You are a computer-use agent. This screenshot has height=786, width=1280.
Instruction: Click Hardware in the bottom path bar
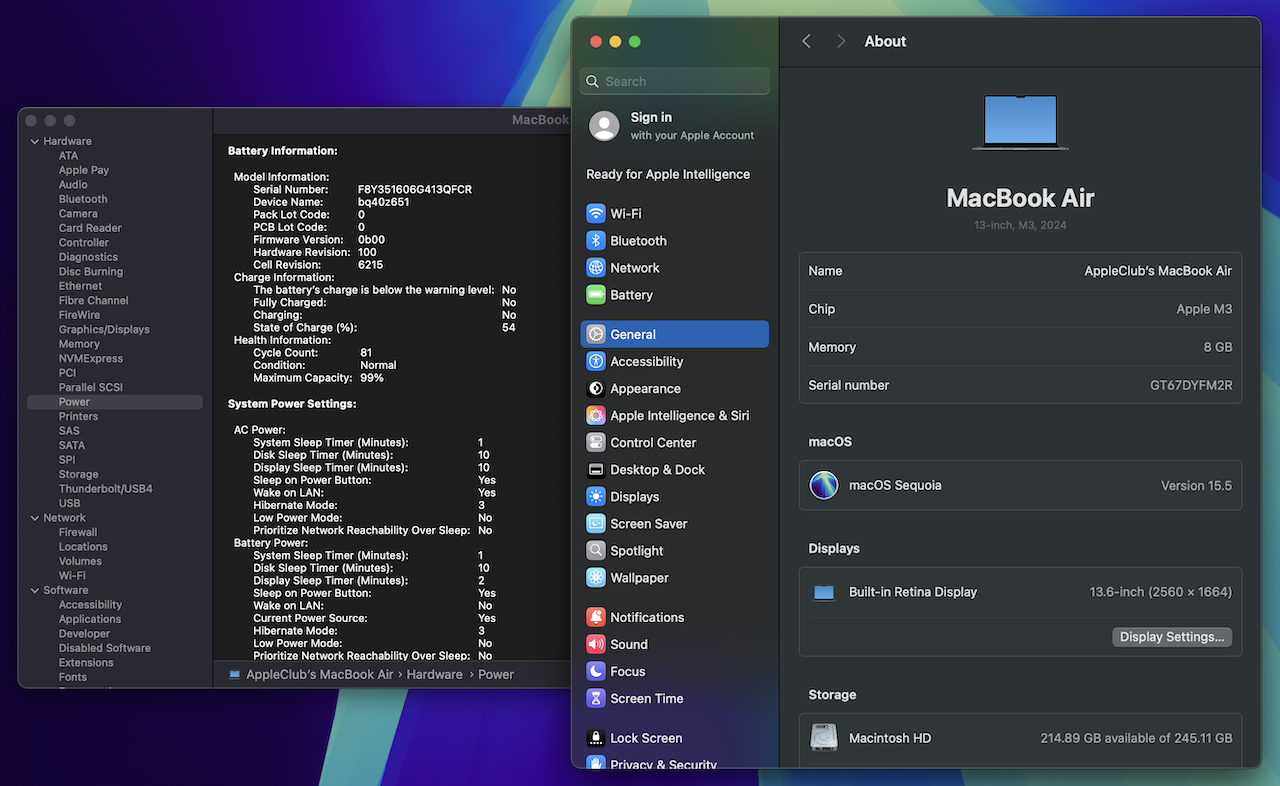(x=434, y=675)
